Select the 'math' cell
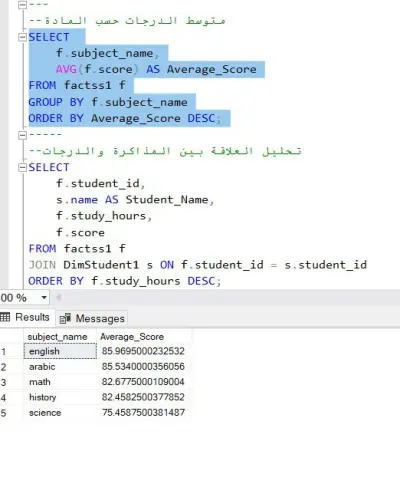400x484 pixels. point(60,382)
